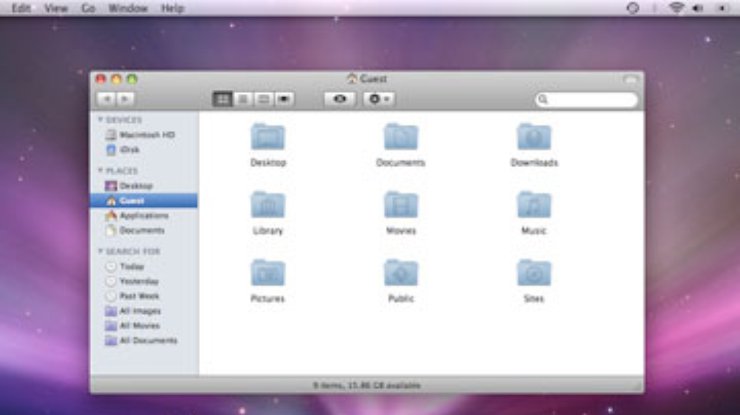Open the Pictures folder icon
This screenshot has height=415, width=740.
pos(268,272)
